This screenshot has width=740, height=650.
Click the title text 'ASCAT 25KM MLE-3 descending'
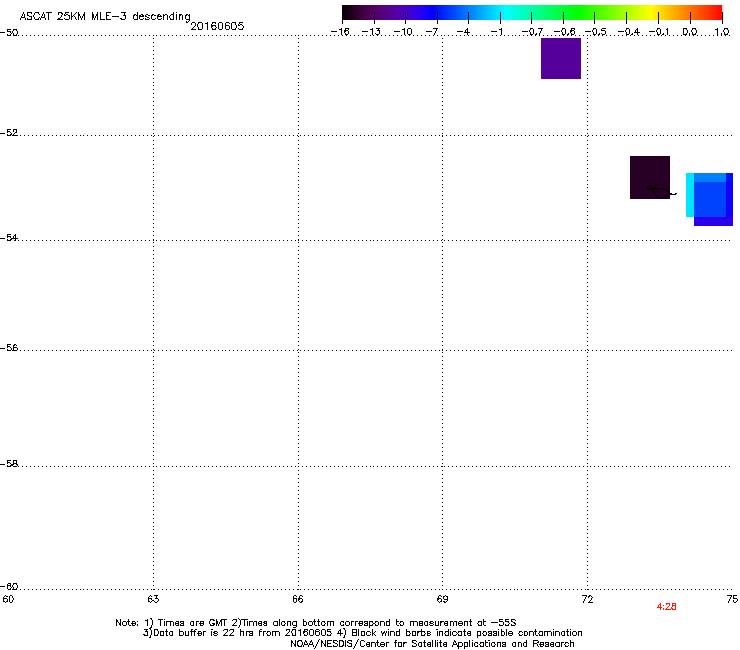(105, 17)
